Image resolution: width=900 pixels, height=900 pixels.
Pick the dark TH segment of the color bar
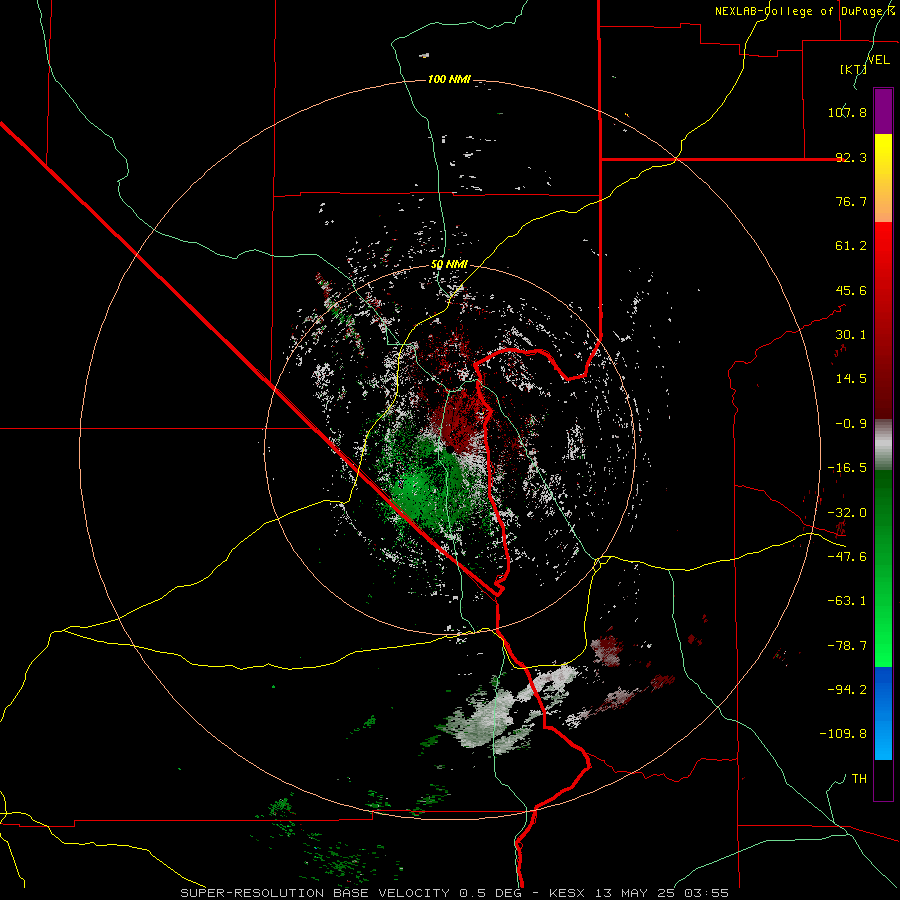883,779
